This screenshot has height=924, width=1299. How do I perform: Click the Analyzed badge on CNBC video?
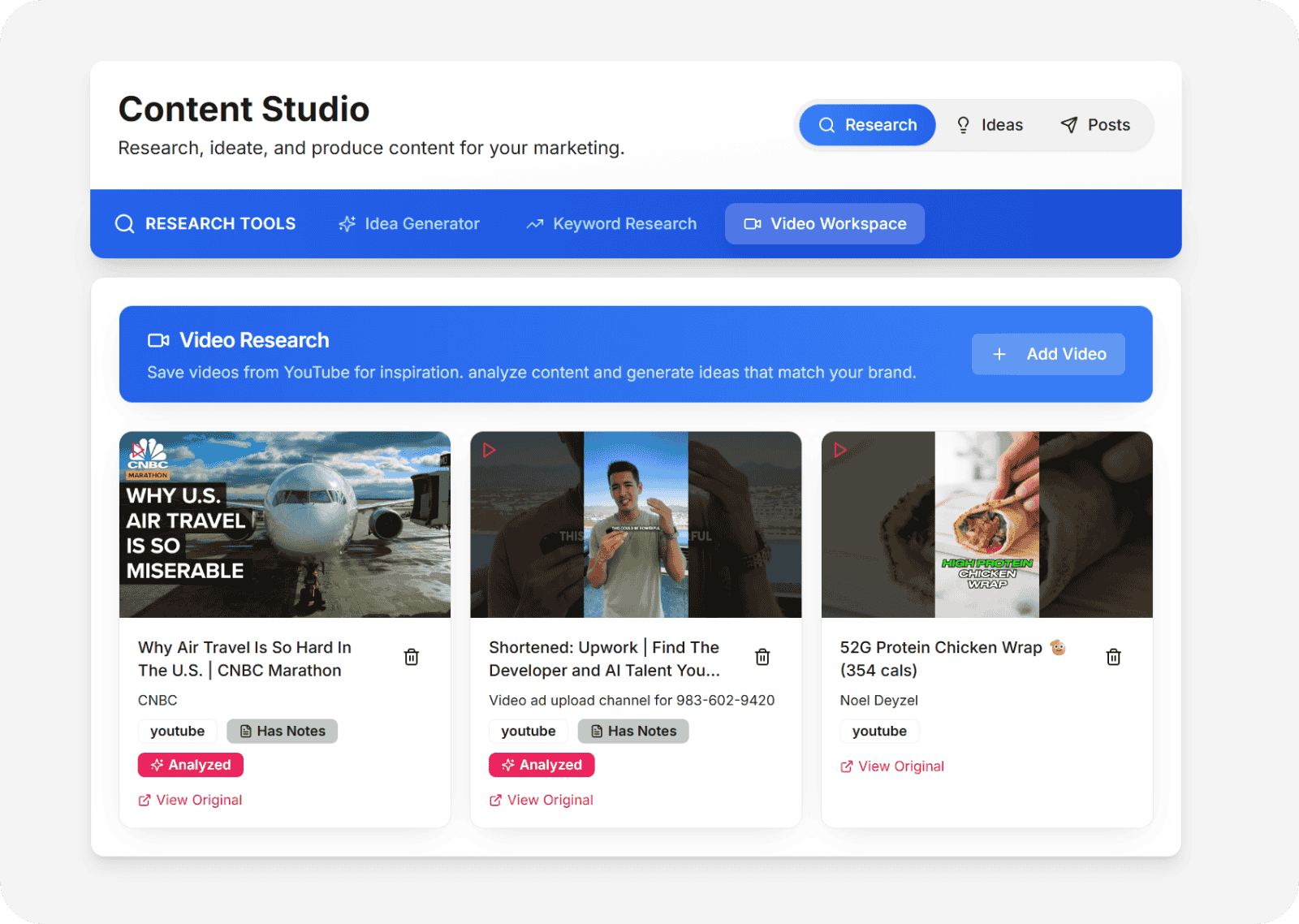pyautogui.click(x=191, y=765)
